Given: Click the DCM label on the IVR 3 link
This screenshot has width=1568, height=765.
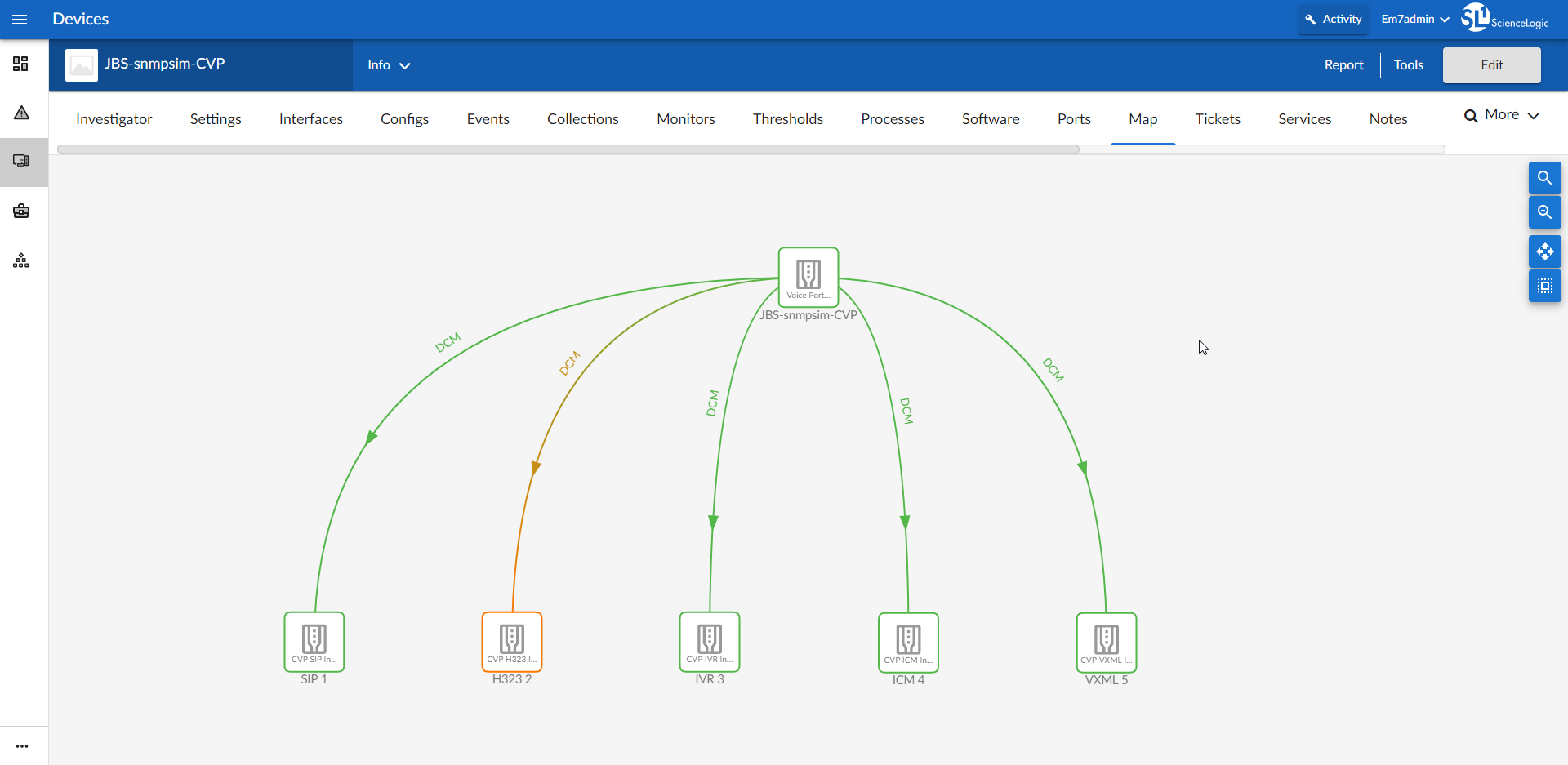Looking at the screenshot, I should pyautogui.click(x=712, y=403).
